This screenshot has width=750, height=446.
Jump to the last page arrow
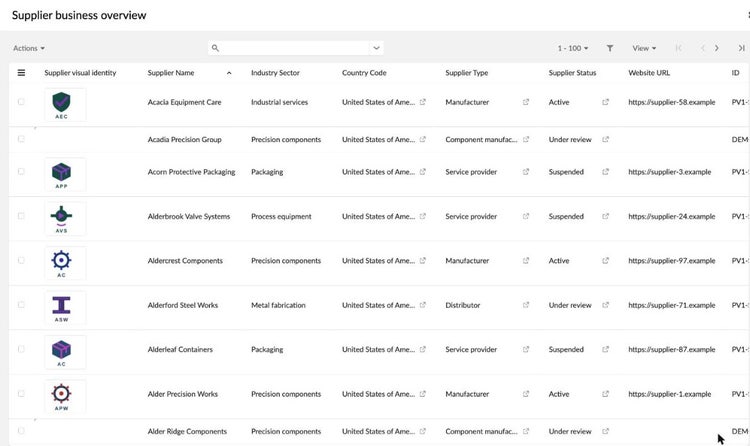tap(741, 48)
